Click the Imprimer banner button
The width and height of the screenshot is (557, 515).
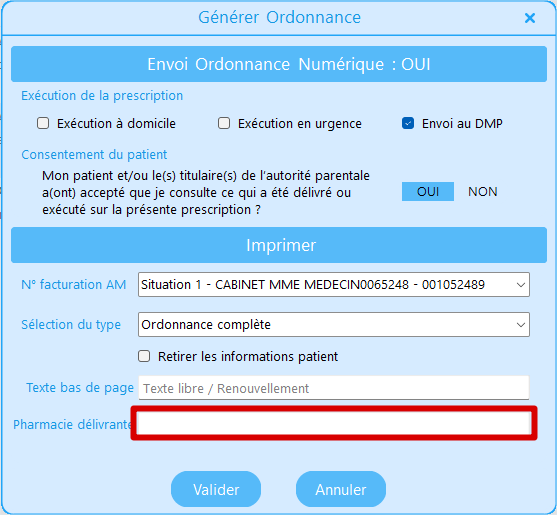[279, 245]
